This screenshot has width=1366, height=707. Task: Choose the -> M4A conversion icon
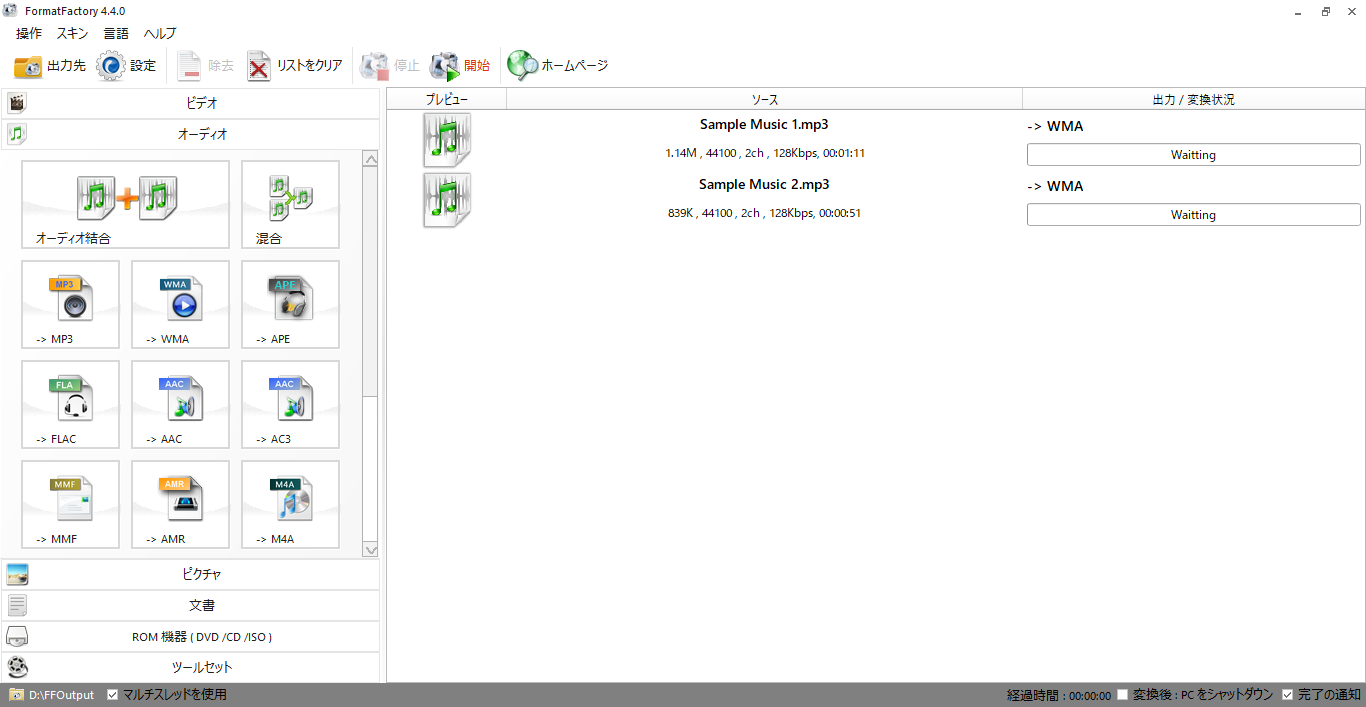point(290,505)
